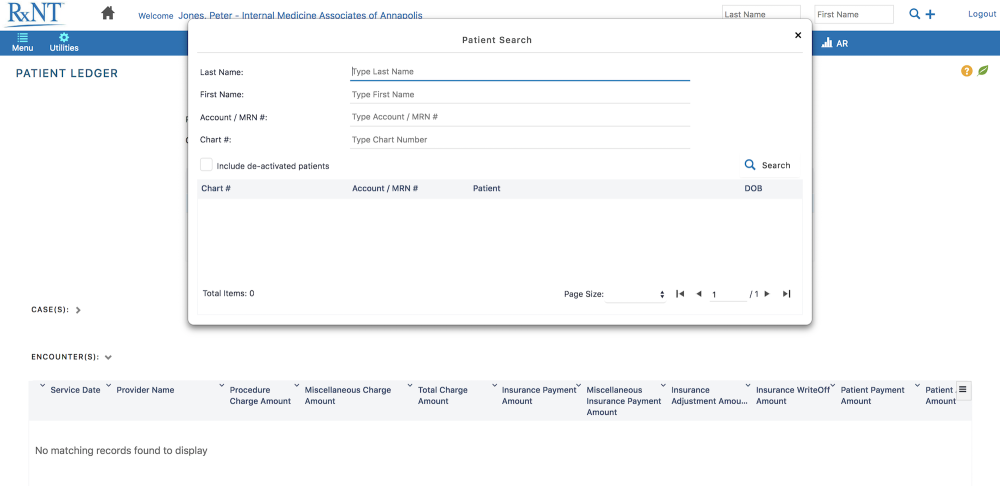Viewport: 1000px width, 486px height.
Task: Click the Total Items: 0 text
Action: tap(228, 293)
